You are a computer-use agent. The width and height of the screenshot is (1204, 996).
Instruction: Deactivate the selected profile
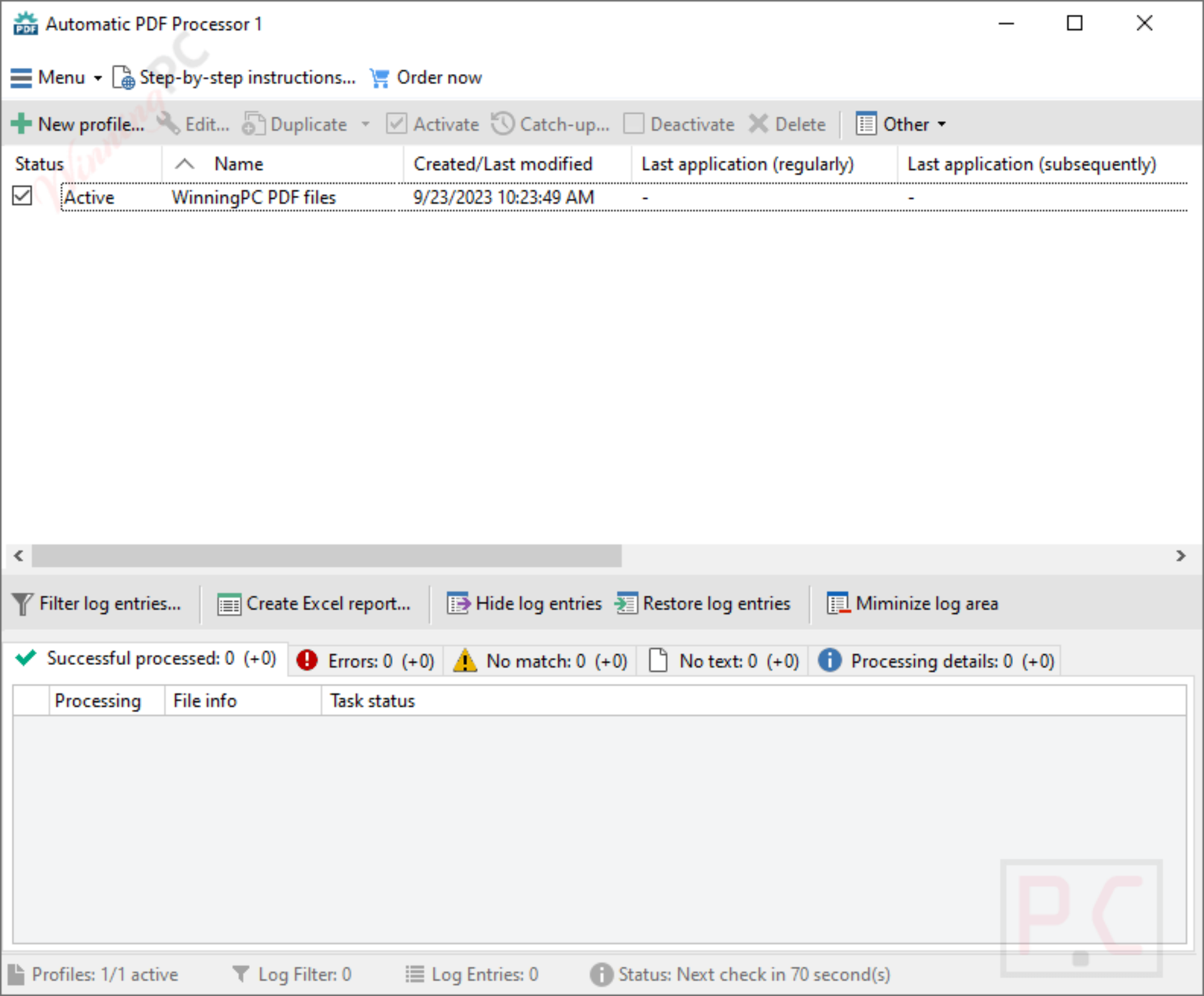point(679,123)
